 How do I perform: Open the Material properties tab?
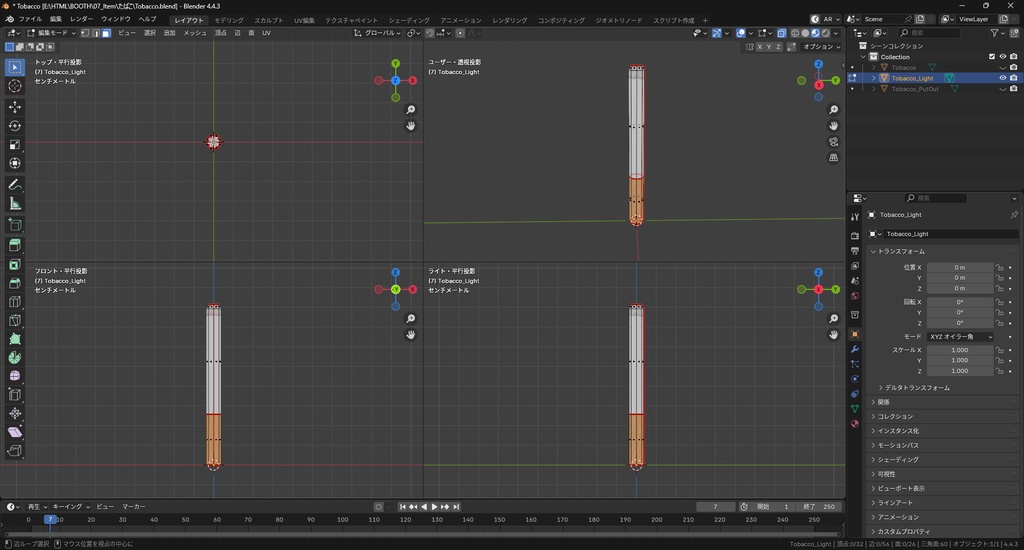pos(855,423)
